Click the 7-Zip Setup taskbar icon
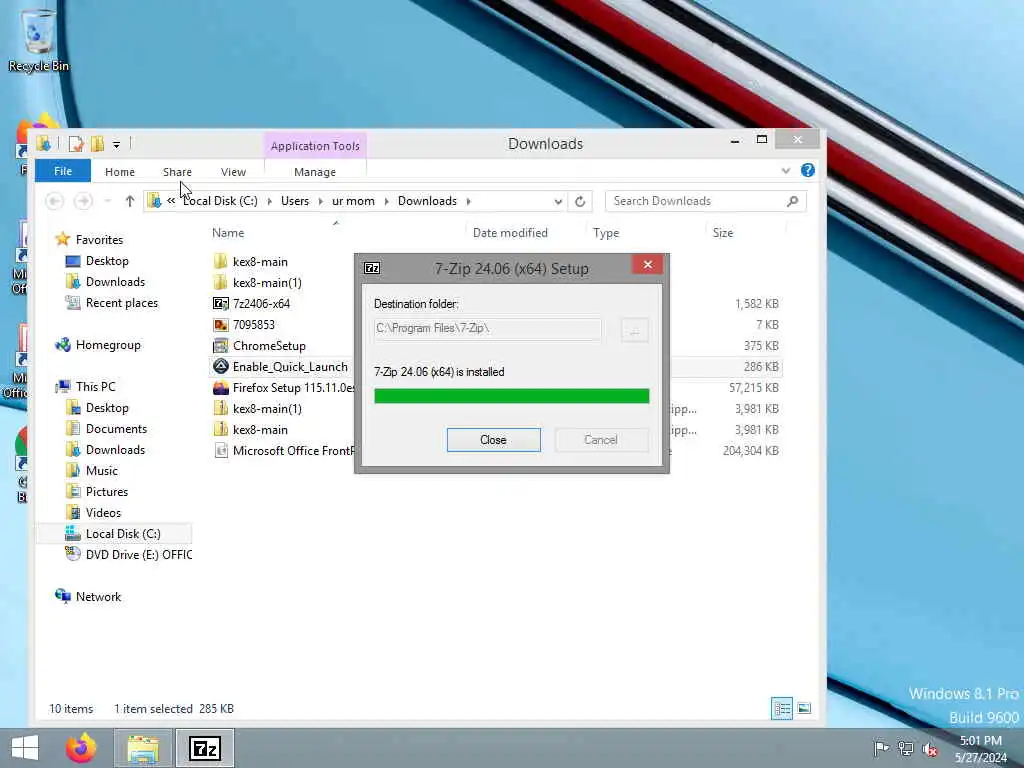Viewport: 1024px width, 768px height. click(x=204, y=748)
